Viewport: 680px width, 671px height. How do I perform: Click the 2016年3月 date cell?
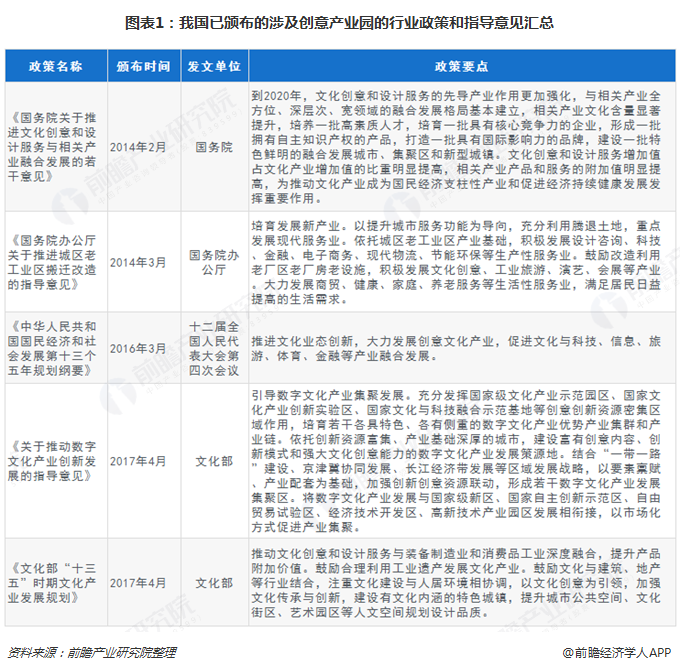coord(140,347)
